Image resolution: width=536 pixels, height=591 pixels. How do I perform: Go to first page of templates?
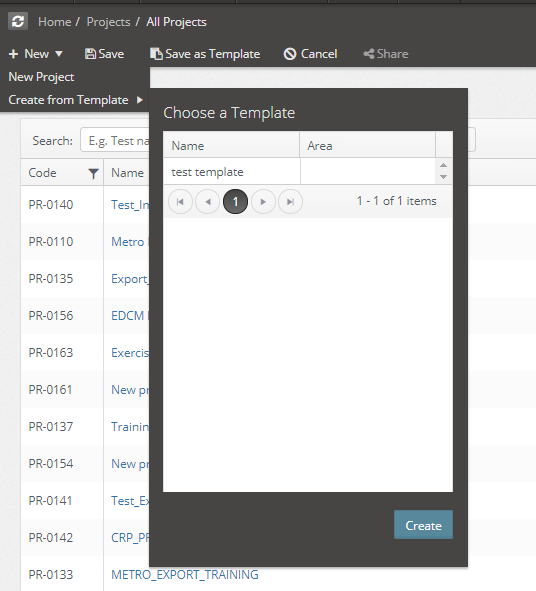[x=180, y=202]
